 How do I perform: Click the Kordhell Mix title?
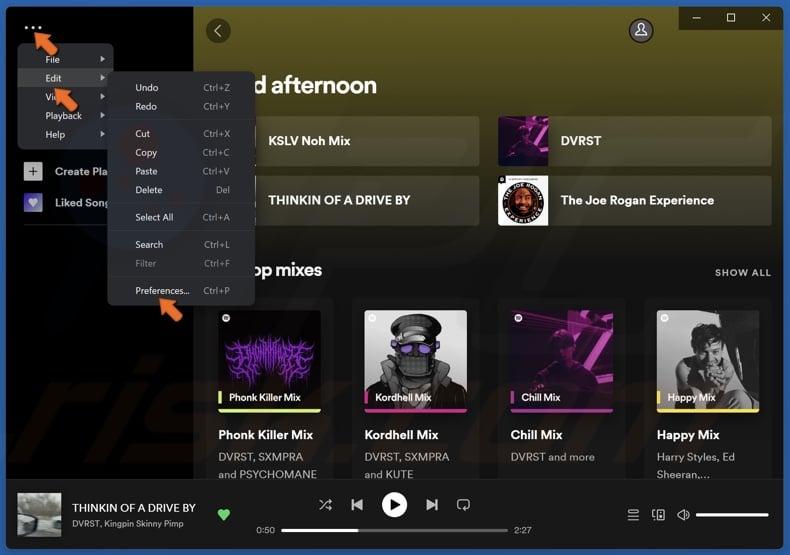(x=402, y=435)
